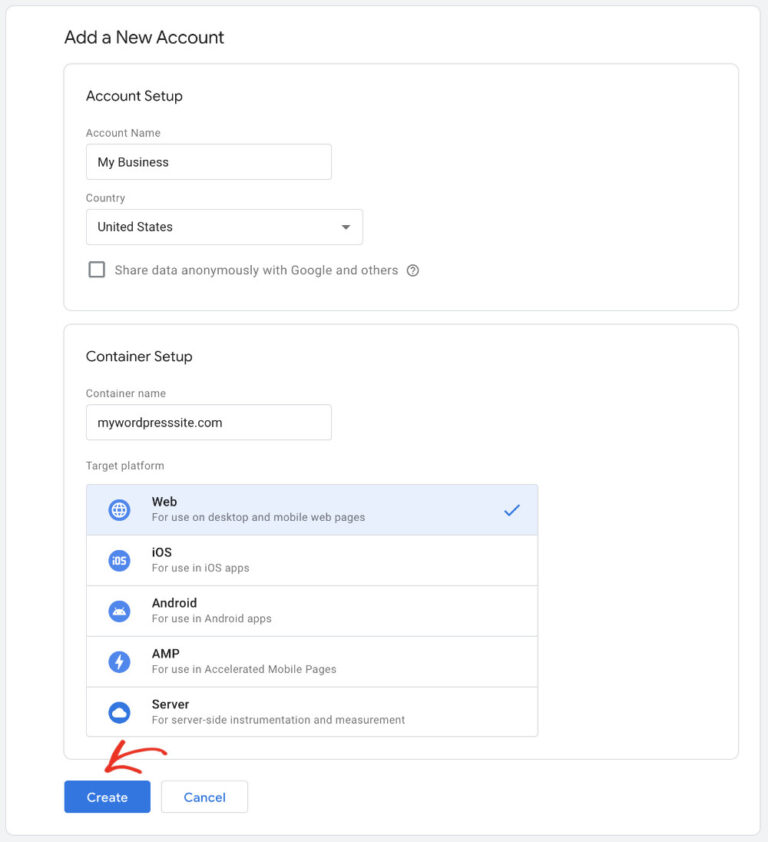Click the Create button
768x842 pixels.
click(x=106, y=797)
